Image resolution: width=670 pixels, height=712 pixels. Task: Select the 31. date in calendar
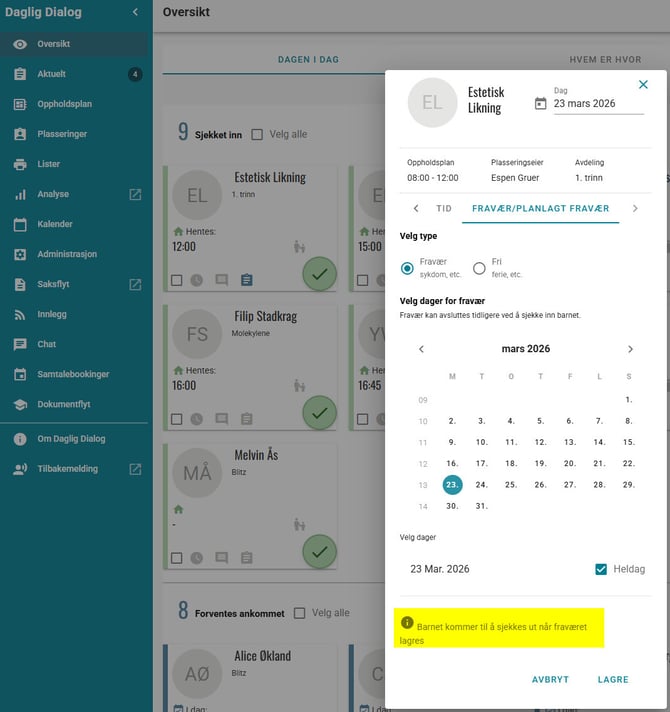click(482, 506)
